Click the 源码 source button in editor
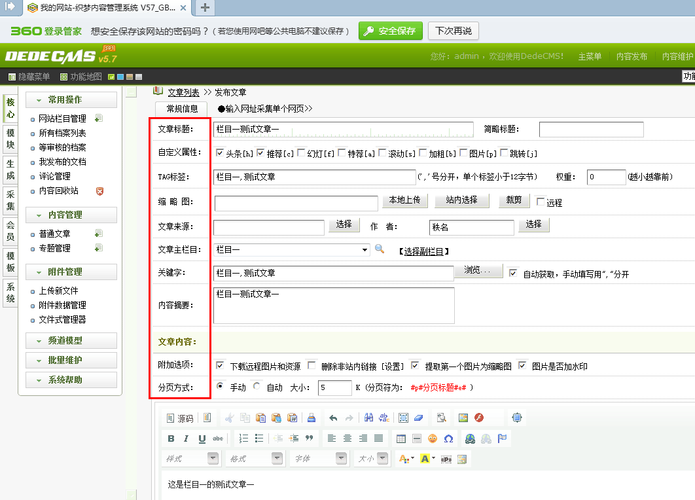Screen dimensions: 695x500 [180, 417]
